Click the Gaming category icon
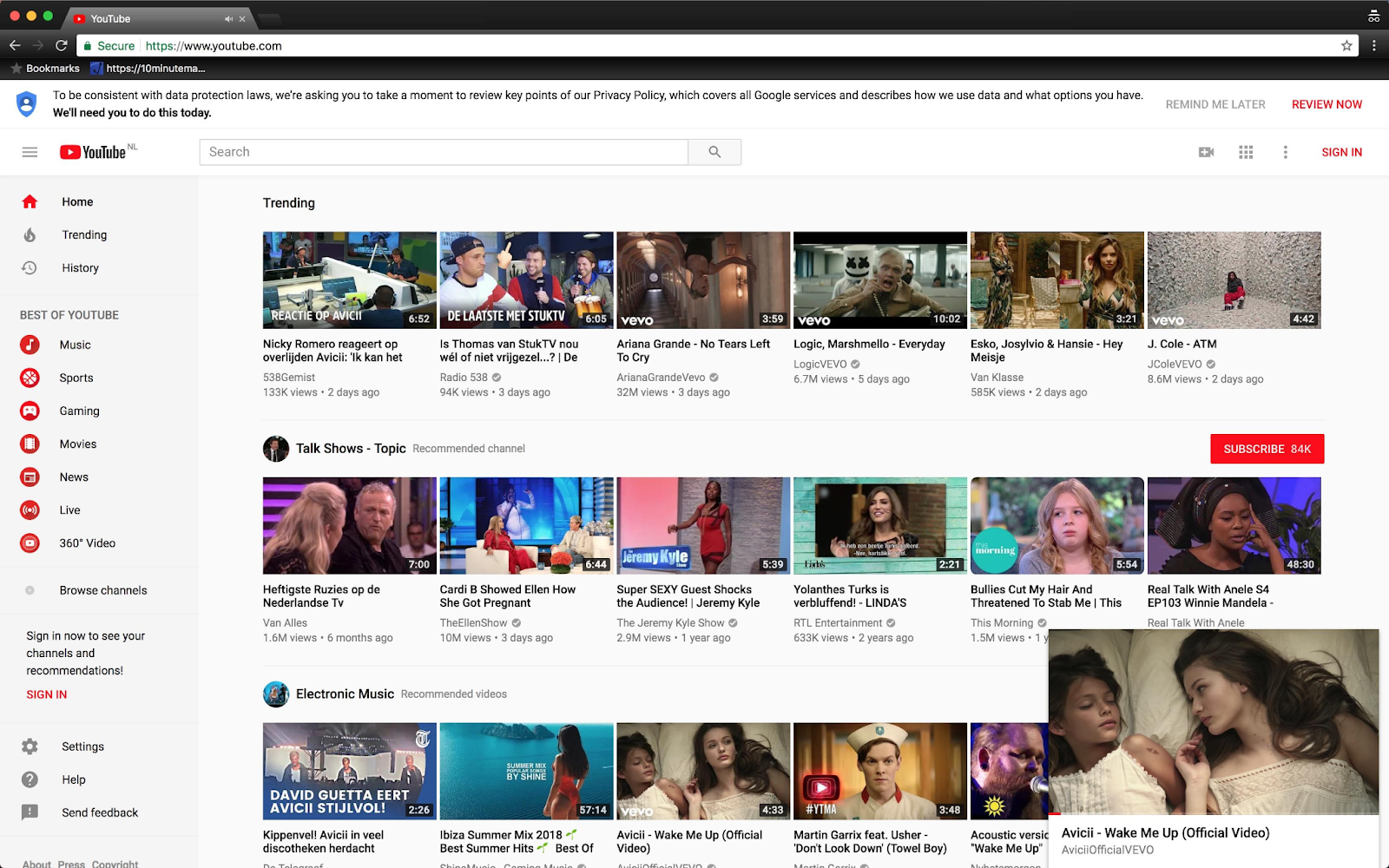Image resolution: width=1389 pixels, height=868 pixels. point(30,411)
